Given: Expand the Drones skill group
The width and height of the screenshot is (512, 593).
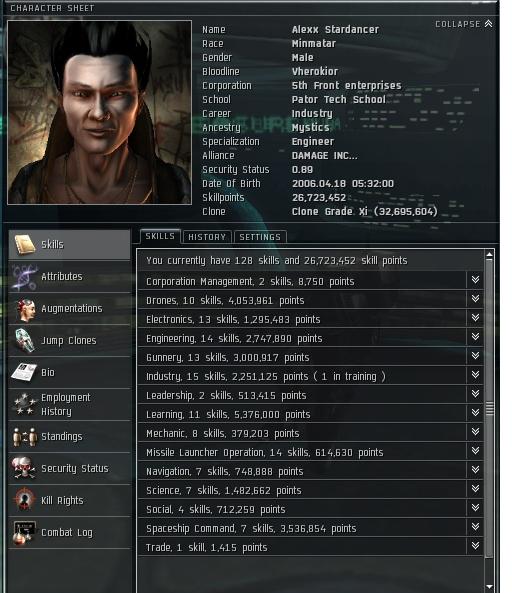Looking at the screenshot, I should coord(475,299).
